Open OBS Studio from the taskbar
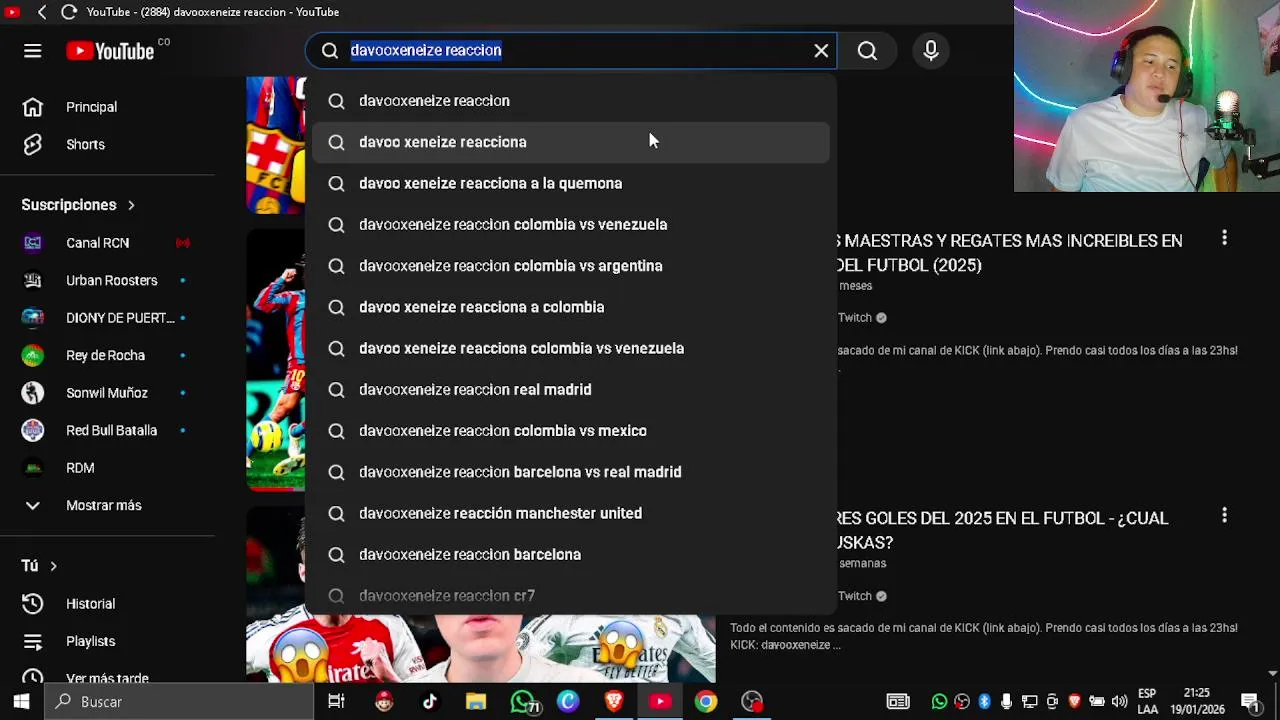The width and height of the screenshot is (1280, 720). (752, 702)
